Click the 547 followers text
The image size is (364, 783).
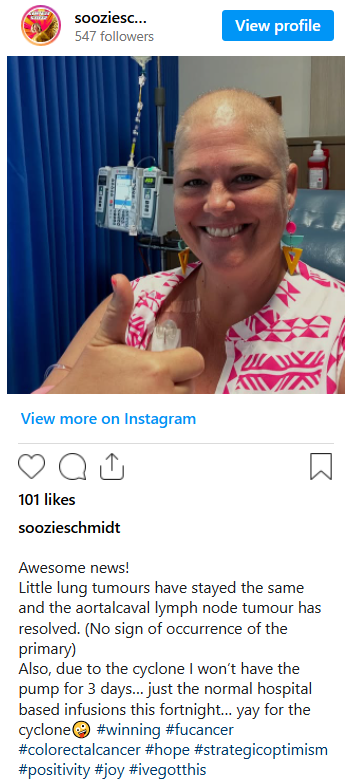coord(114,36)
